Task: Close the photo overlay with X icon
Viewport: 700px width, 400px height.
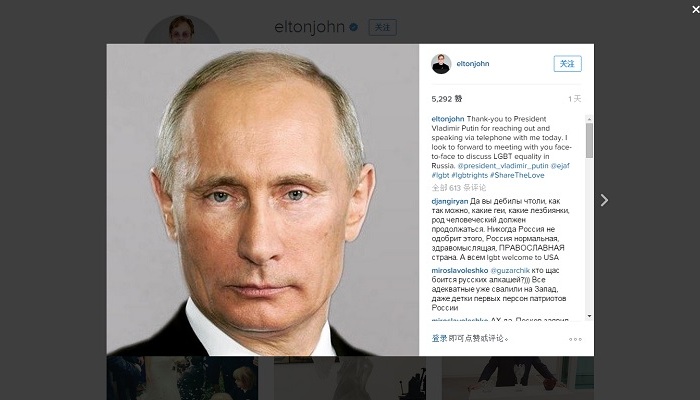Action: (696, 9)
